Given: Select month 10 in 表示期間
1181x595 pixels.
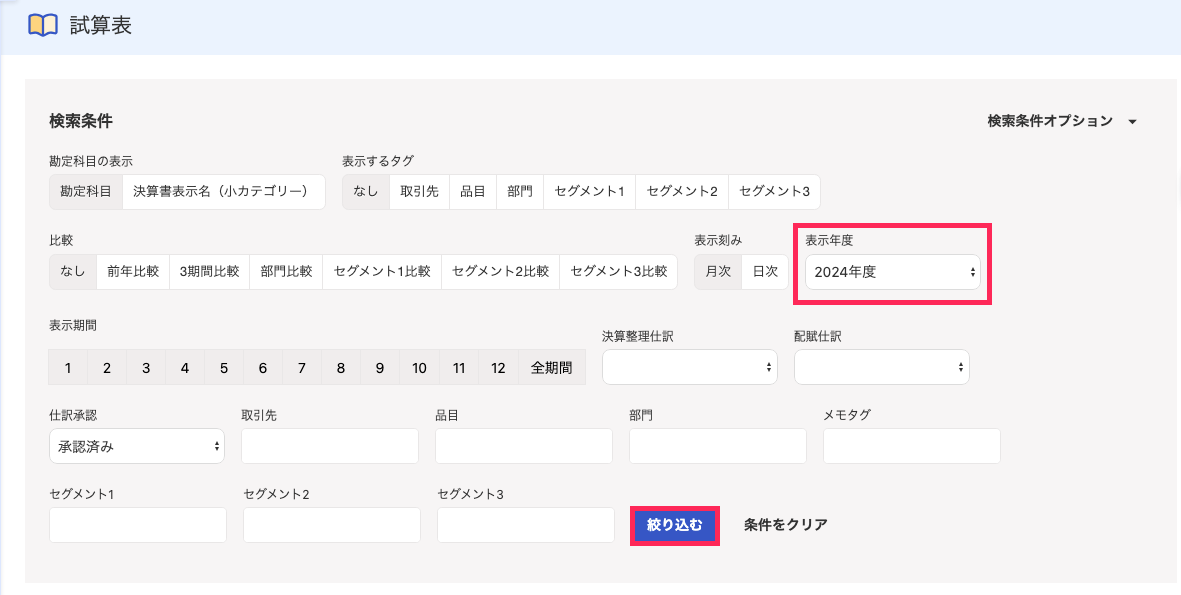Looking at the screenshot, I should click(x=420, y=368).
